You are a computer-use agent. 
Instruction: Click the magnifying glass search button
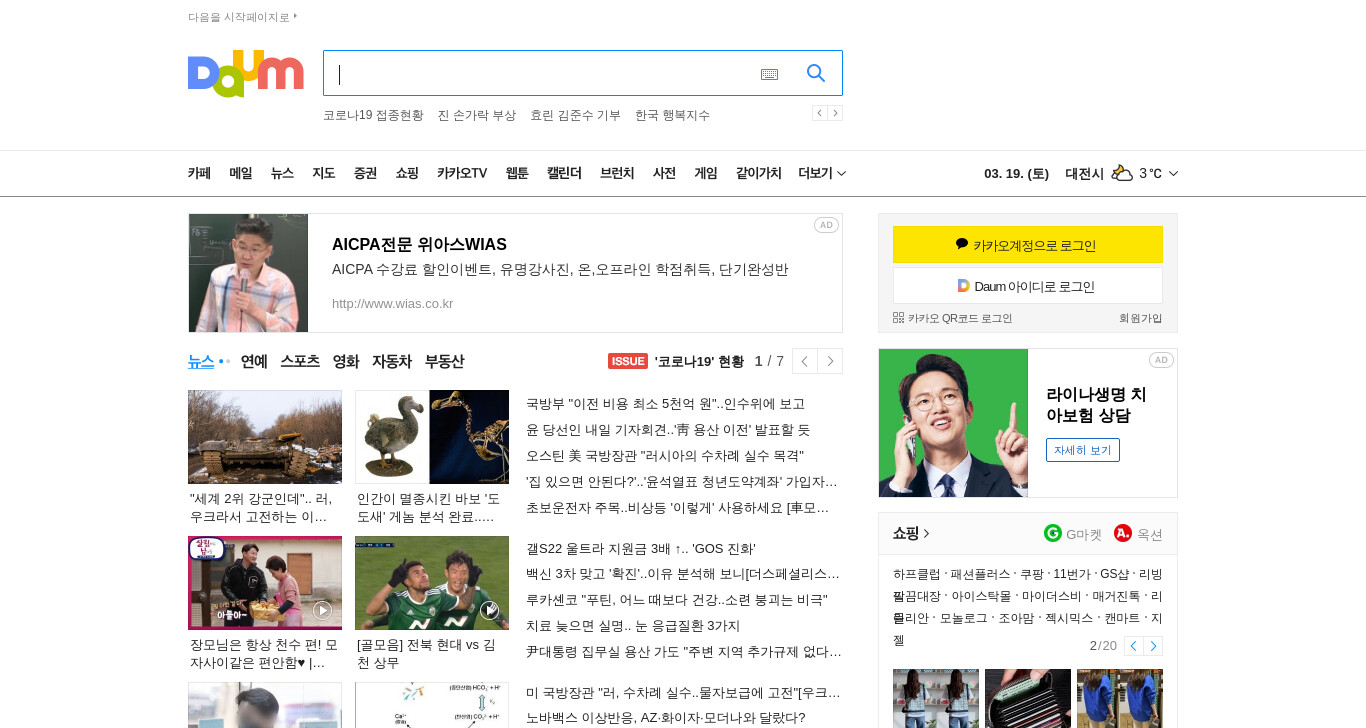click(x=816, y=73)
